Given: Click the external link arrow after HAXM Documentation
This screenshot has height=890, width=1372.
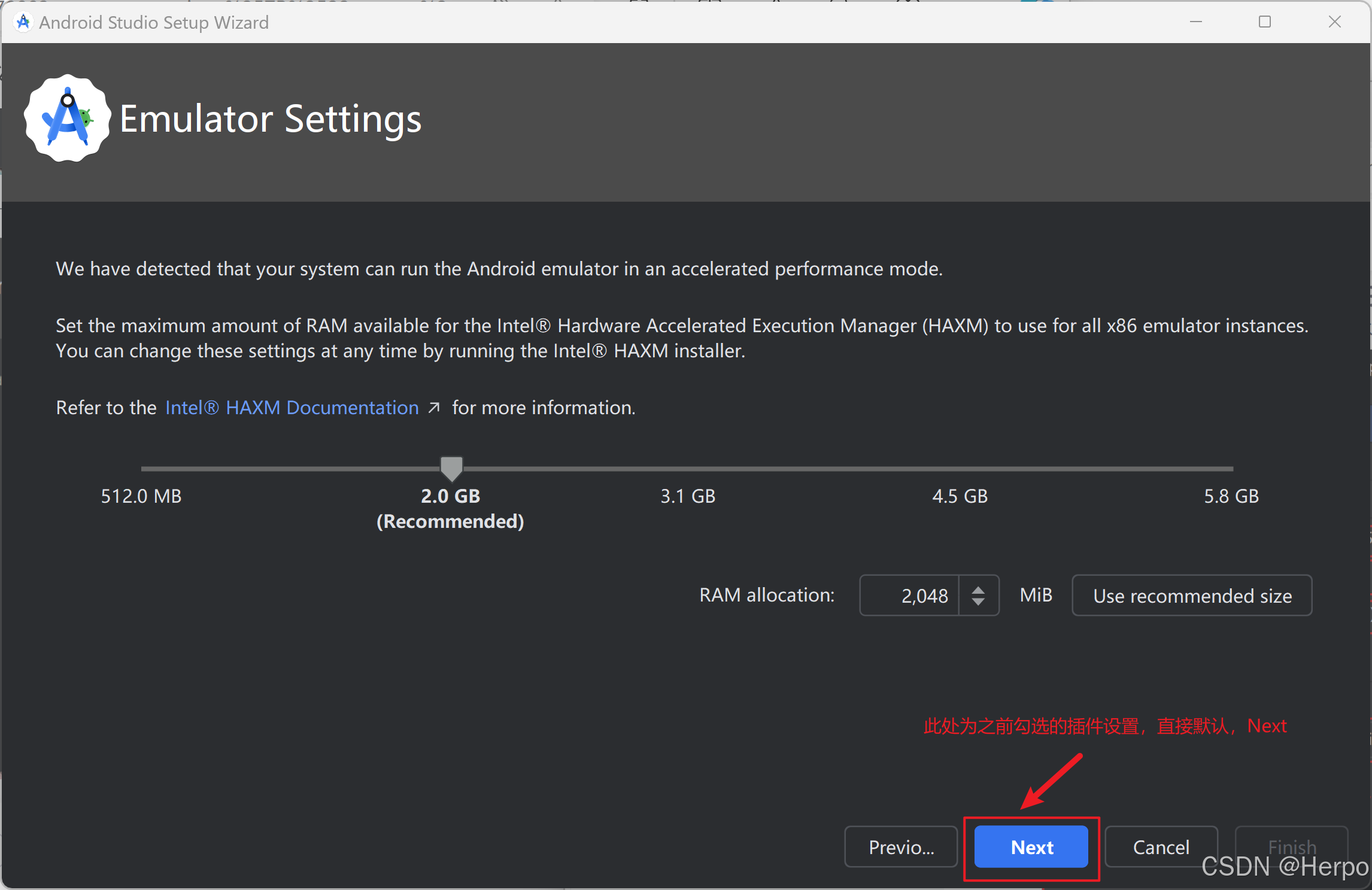Looking at the screenshot, I should (435, 408).
